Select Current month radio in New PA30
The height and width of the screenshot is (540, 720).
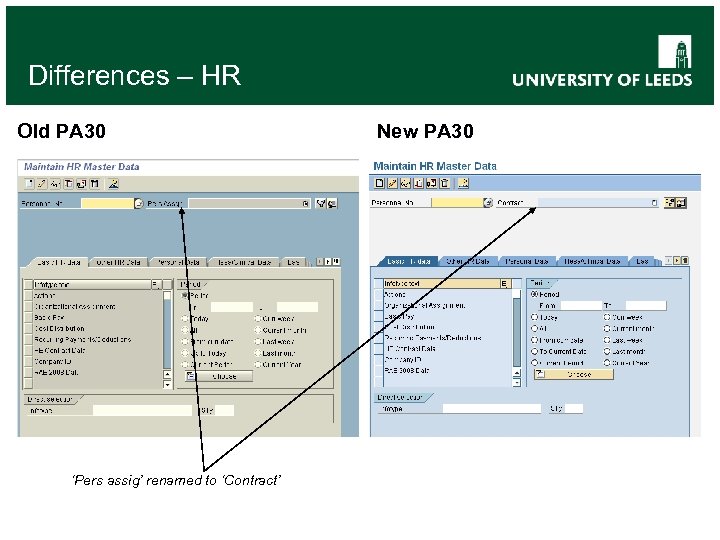(x=607, y=328)
